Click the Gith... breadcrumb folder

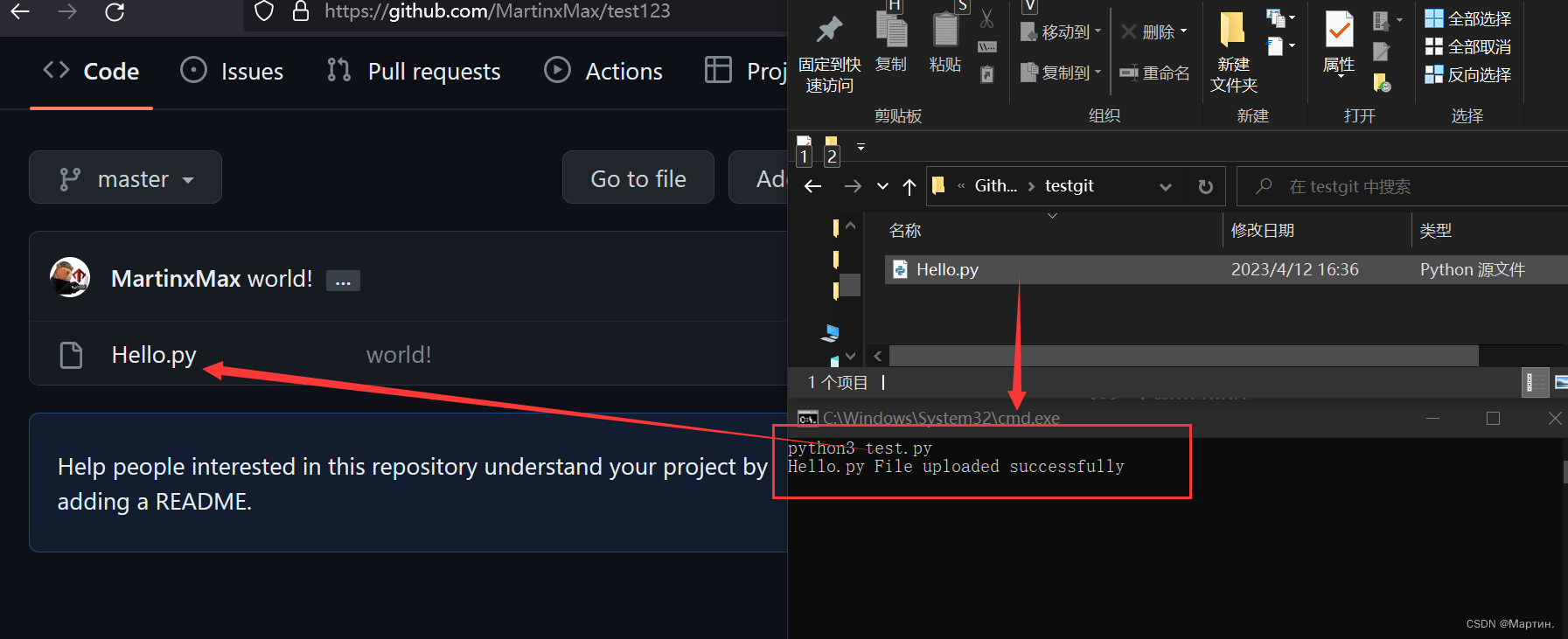click(x=995, y=185)
